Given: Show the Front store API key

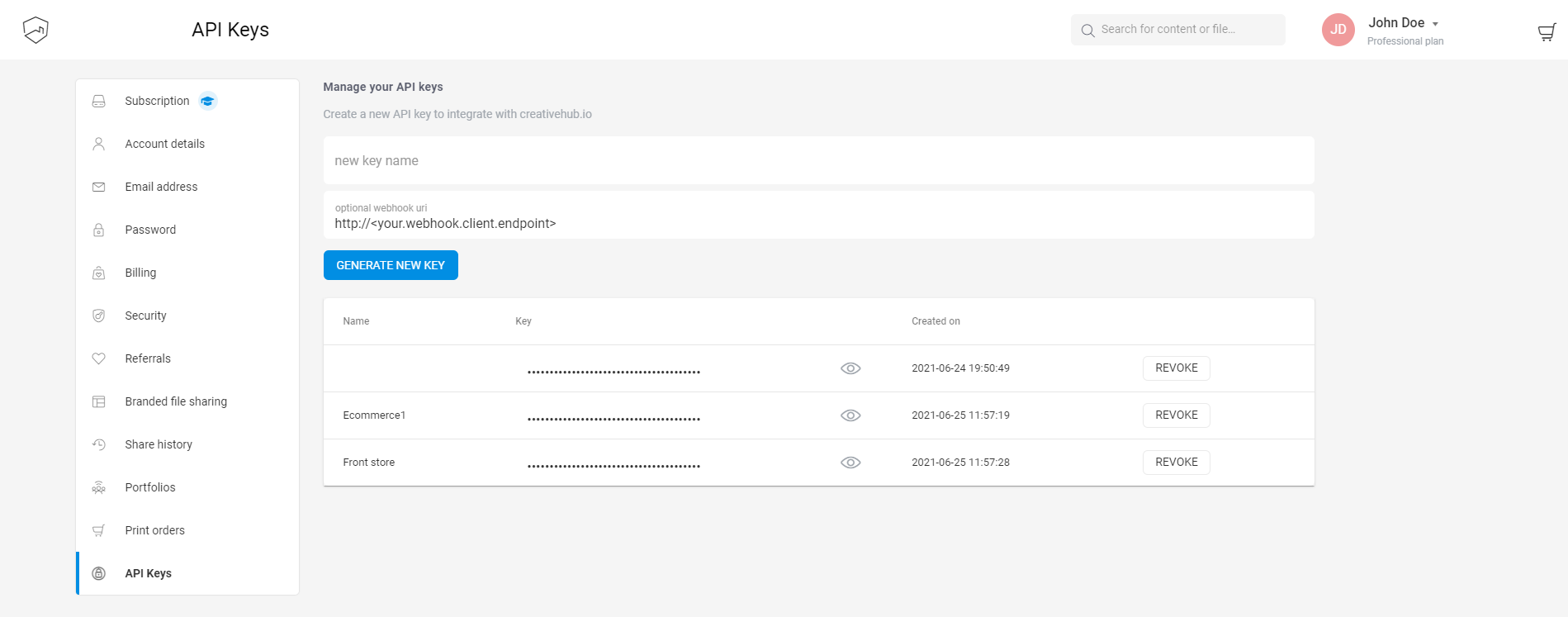Looking at the screenshot, I should coord(850,463).
